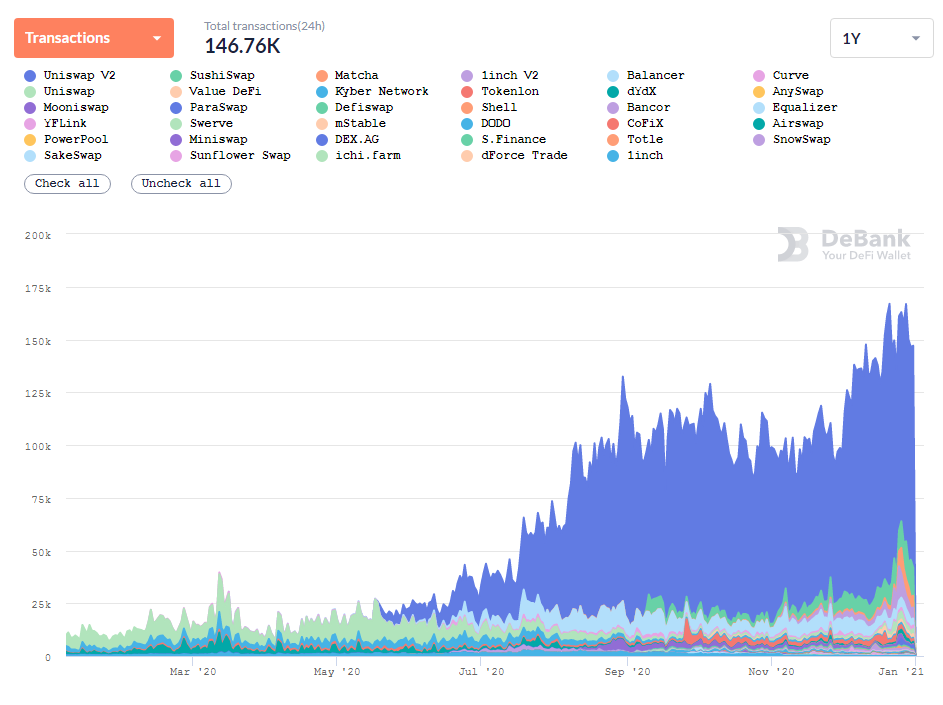Toggle the Matcha legend series
The image size is (943, 705).
(x=347, y=75)
